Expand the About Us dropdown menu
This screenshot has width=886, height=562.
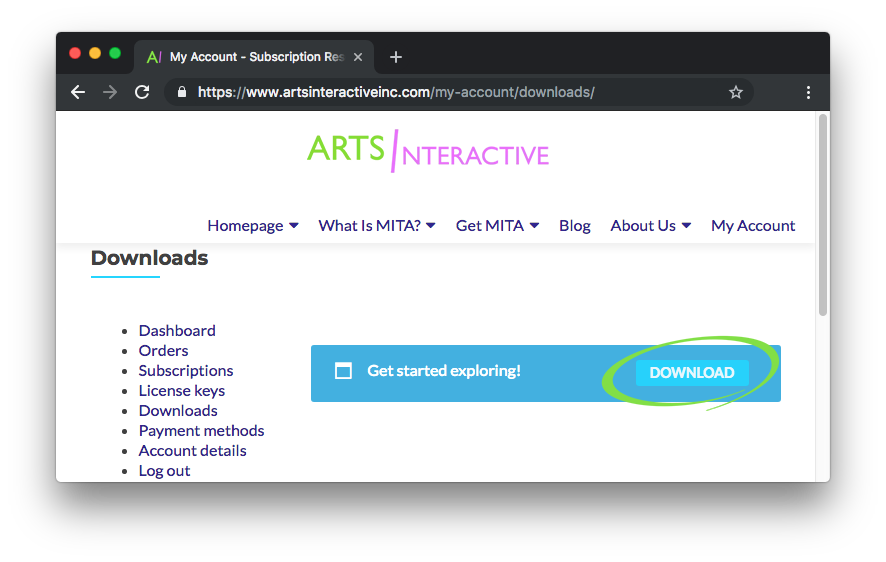650,226
